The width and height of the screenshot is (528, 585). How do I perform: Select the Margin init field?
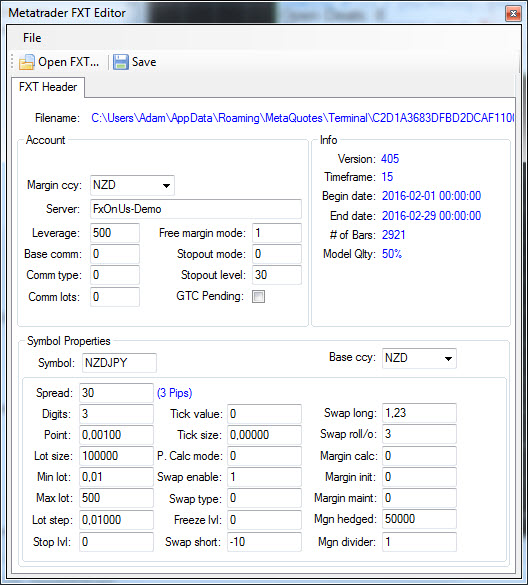(419, 477)
